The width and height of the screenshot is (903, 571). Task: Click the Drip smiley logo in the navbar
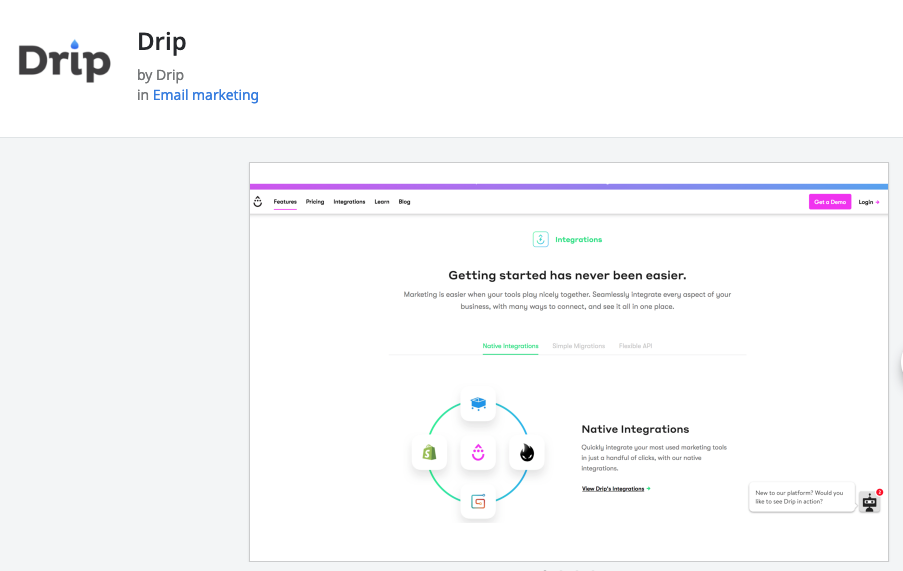pyautogui.click(x=258, y=201)
